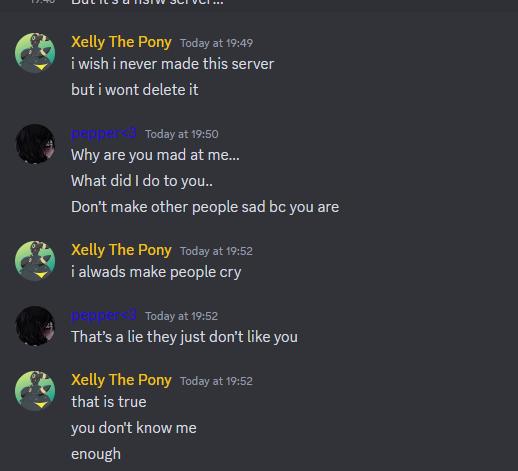Select 'That's a lie they just don't like you'
The image size is (518, 471).
[184, 337]
